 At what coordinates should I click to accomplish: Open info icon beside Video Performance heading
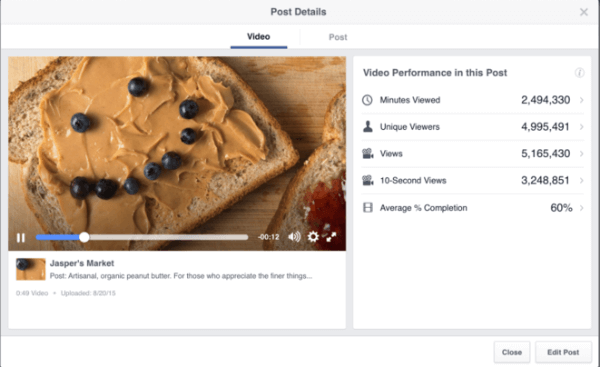pos(579,73)
